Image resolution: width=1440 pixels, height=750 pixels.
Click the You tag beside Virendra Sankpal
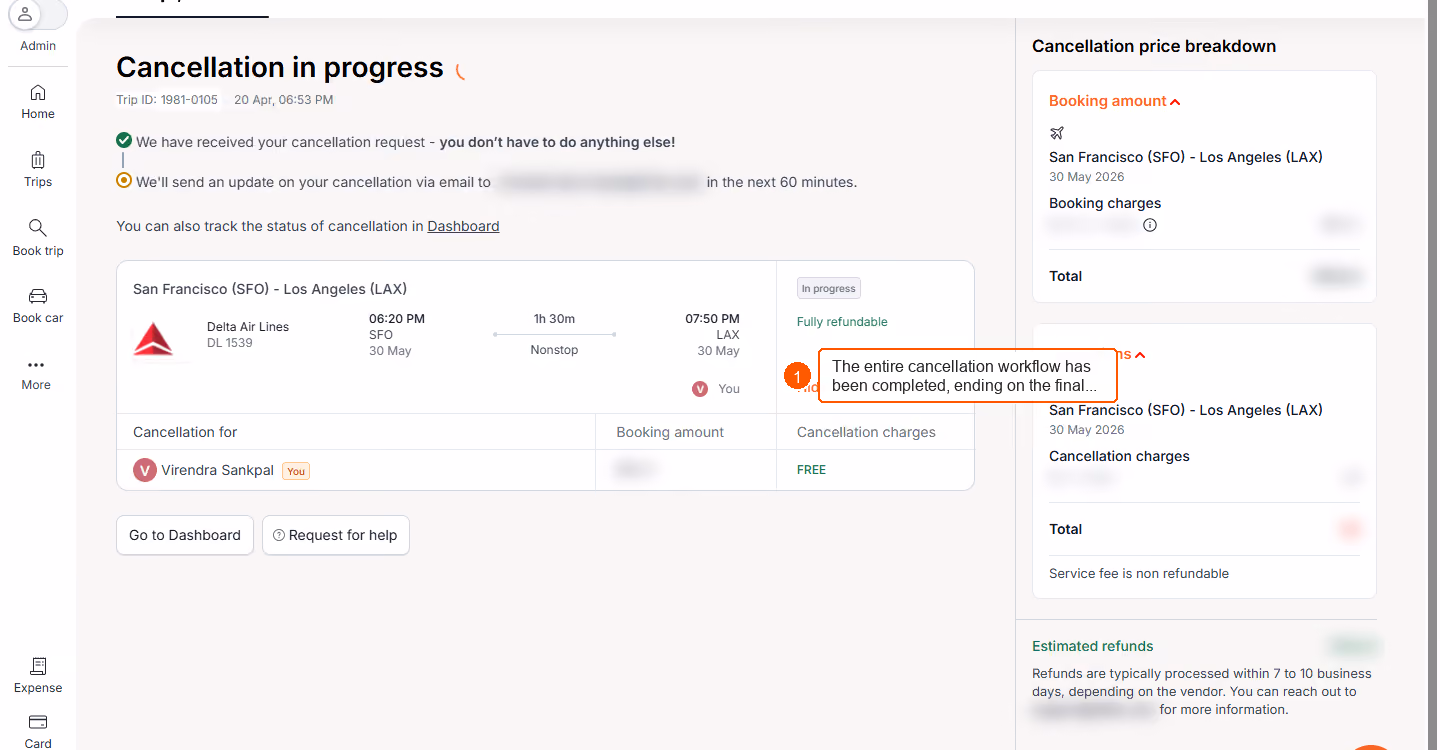pyautogui.click(x=296, y=471)
